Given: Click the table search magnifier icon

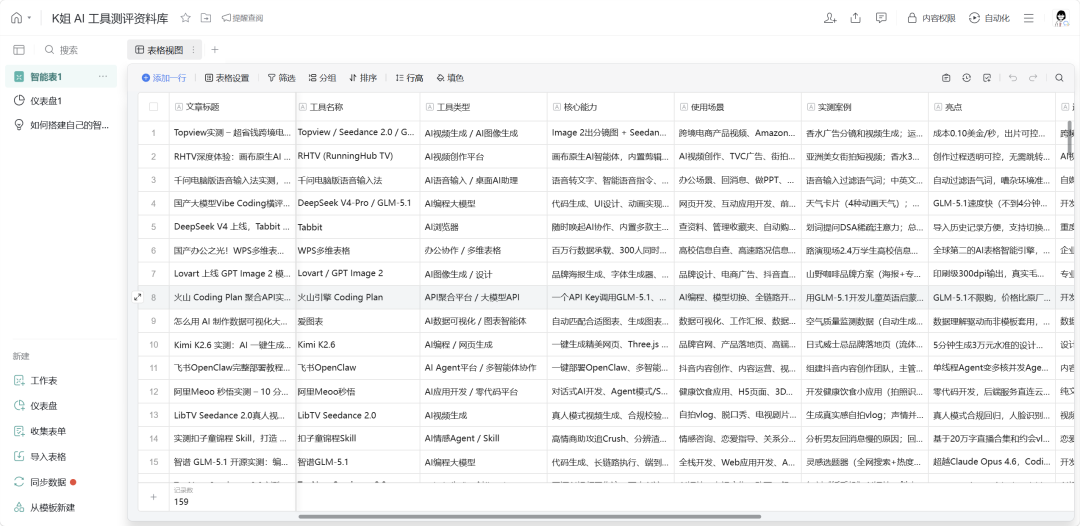Looking at the screenshot, I should pos(1060,78).
